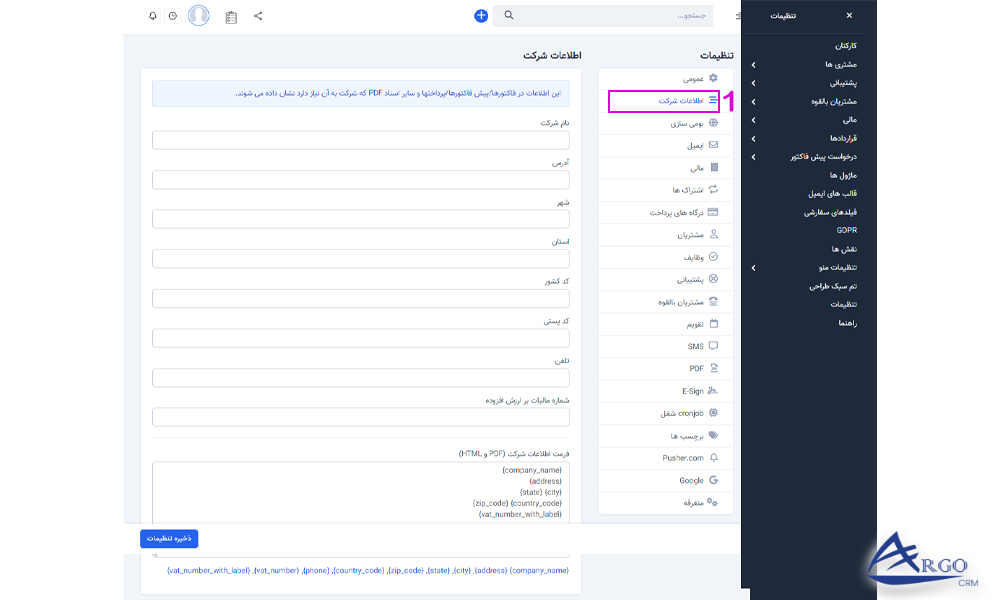The height and width of the screenshot is (600, 1000).
Task: Open the Pusher.com settings icon
Action: (x=714, y=456)
